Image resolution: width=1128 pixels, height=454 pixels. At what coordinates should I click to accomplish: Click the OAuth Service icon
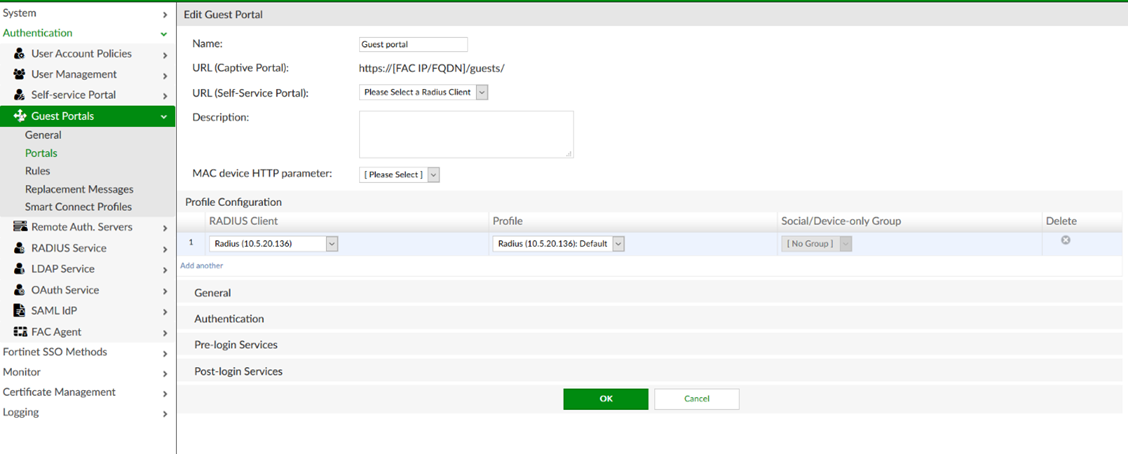pos(20,290)
